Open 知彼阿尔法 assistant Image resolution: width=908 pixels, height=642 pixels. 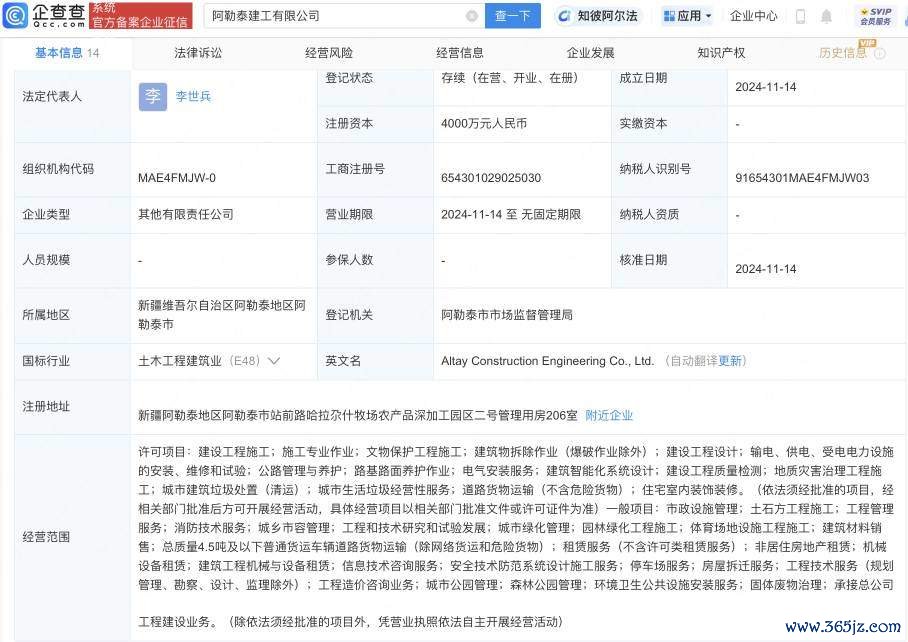coord(598,16)
